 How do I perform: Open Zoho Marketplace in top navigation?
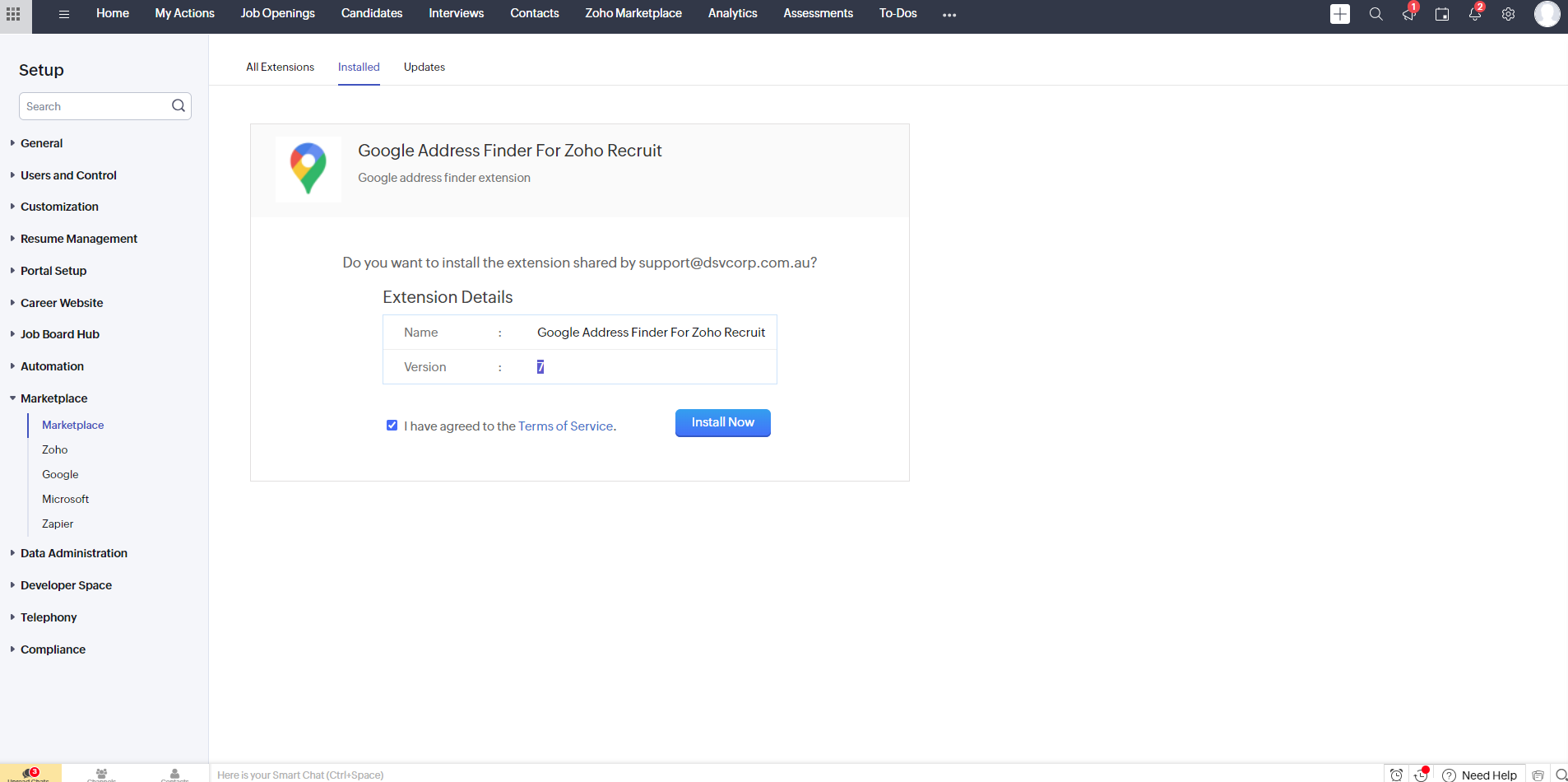click(633, 13)
